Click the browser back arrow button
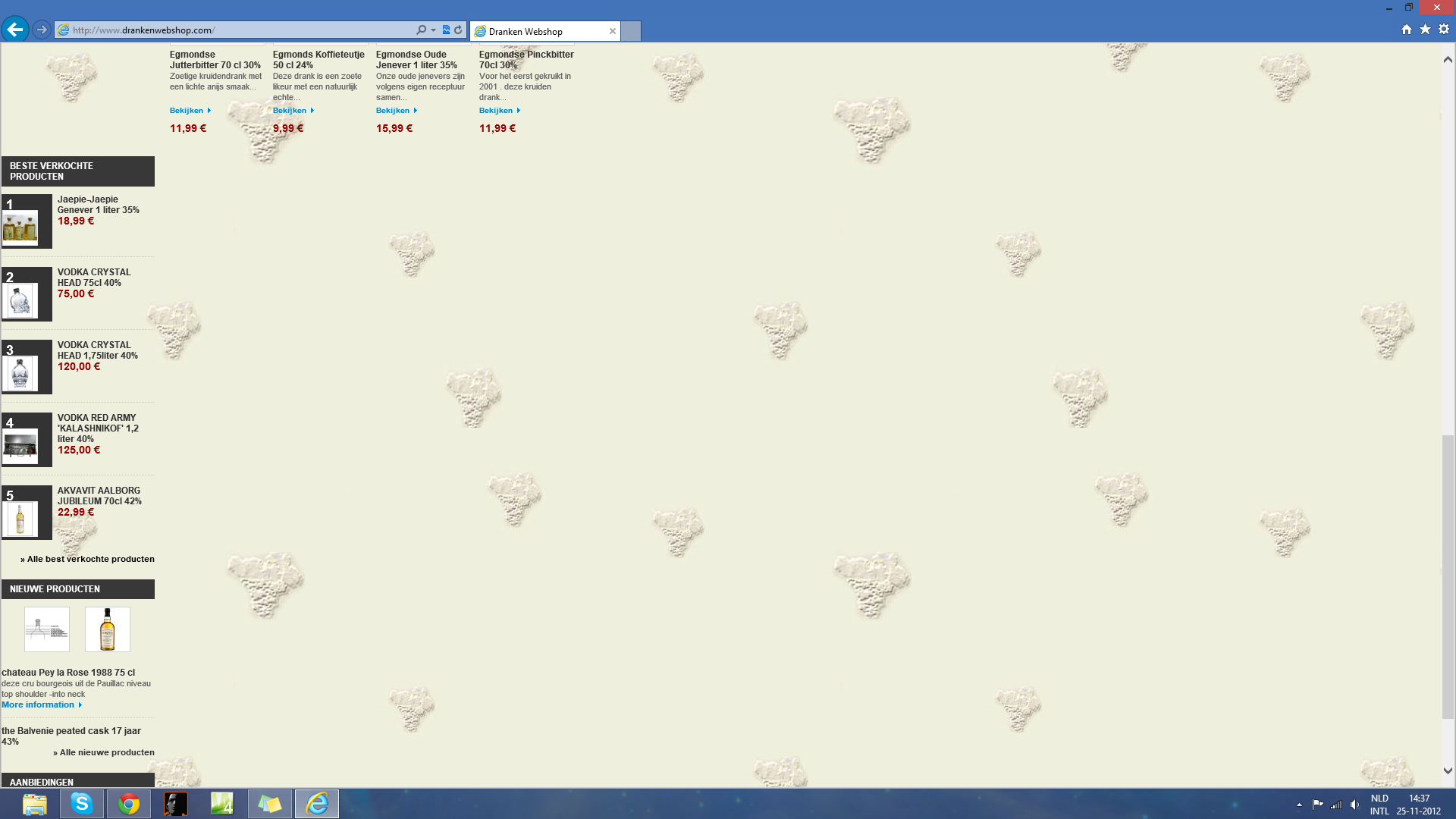The height and width of the screenshot is (819, 1456). [x=14, y=30]
